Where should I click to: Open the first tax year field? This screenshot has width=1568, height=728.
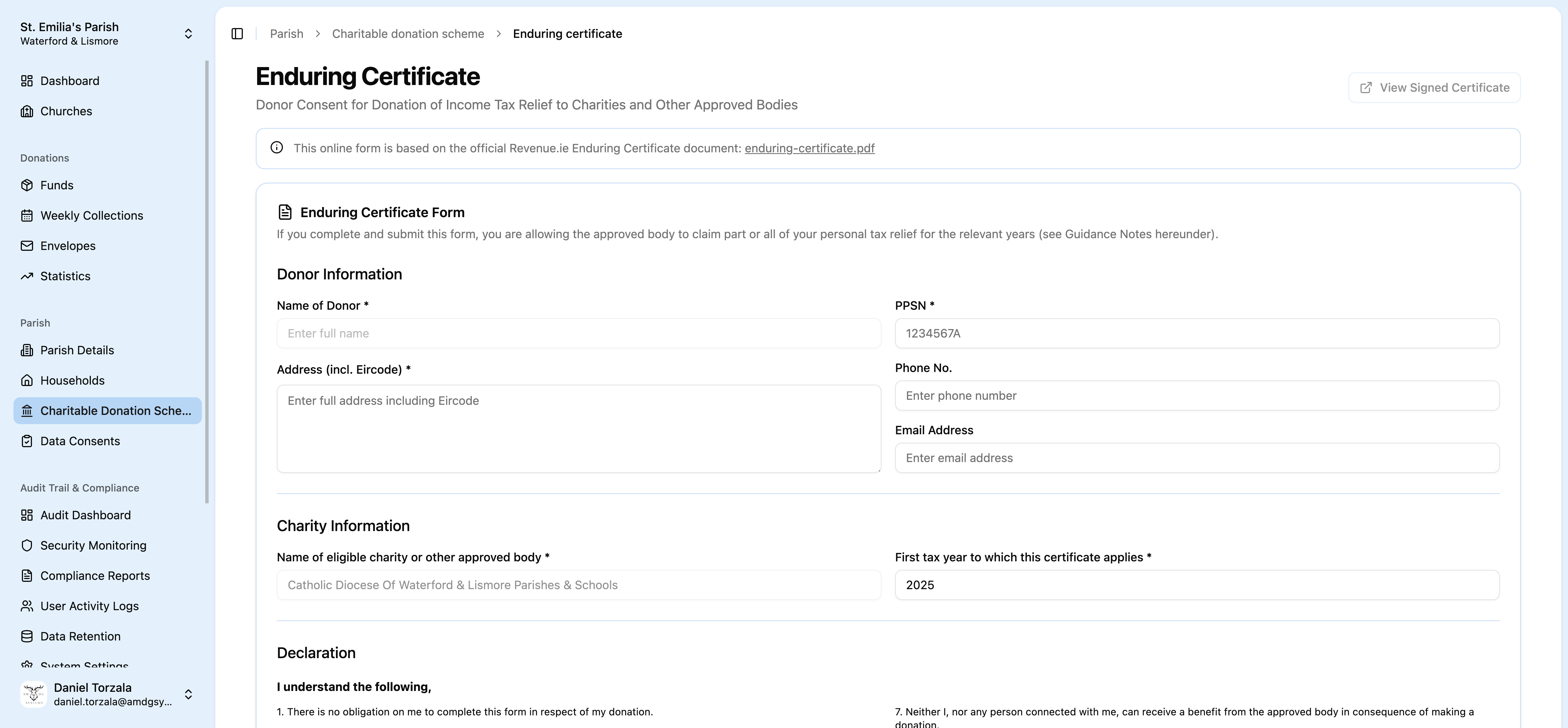click(1196, 585)
